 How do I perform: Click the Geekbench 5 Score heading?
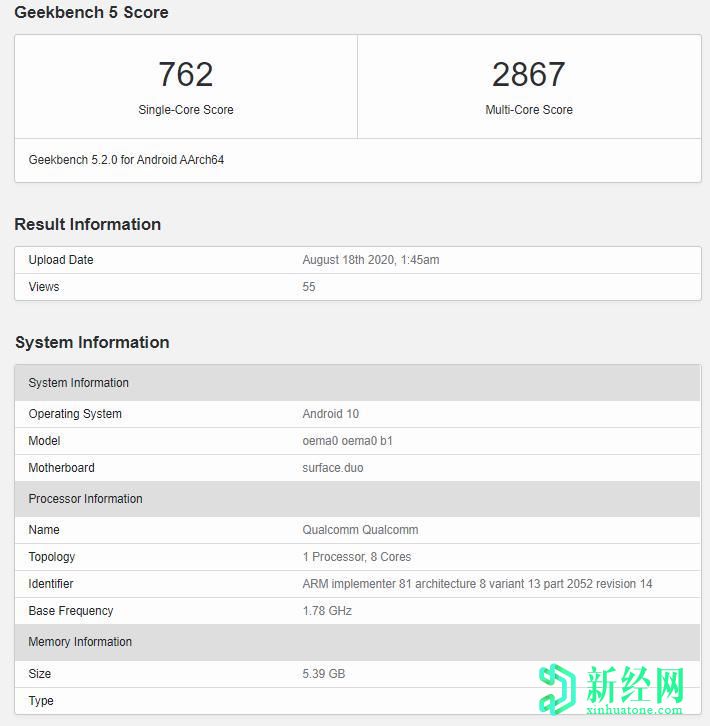click(91, 13)
